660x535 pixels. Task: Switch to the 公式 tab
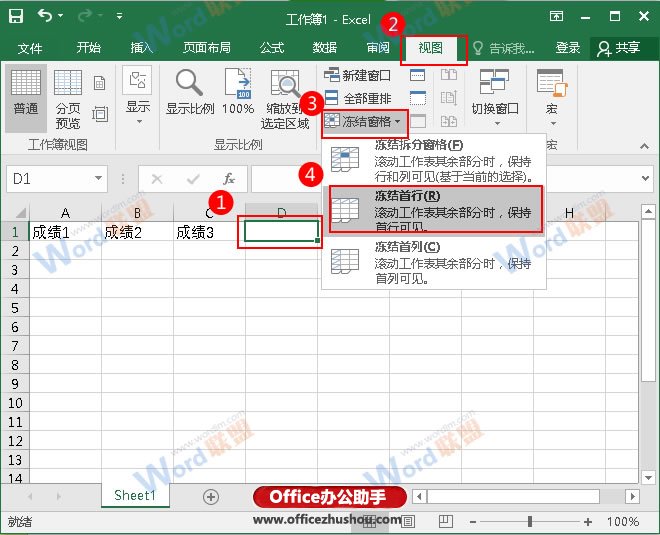point(272,48)
